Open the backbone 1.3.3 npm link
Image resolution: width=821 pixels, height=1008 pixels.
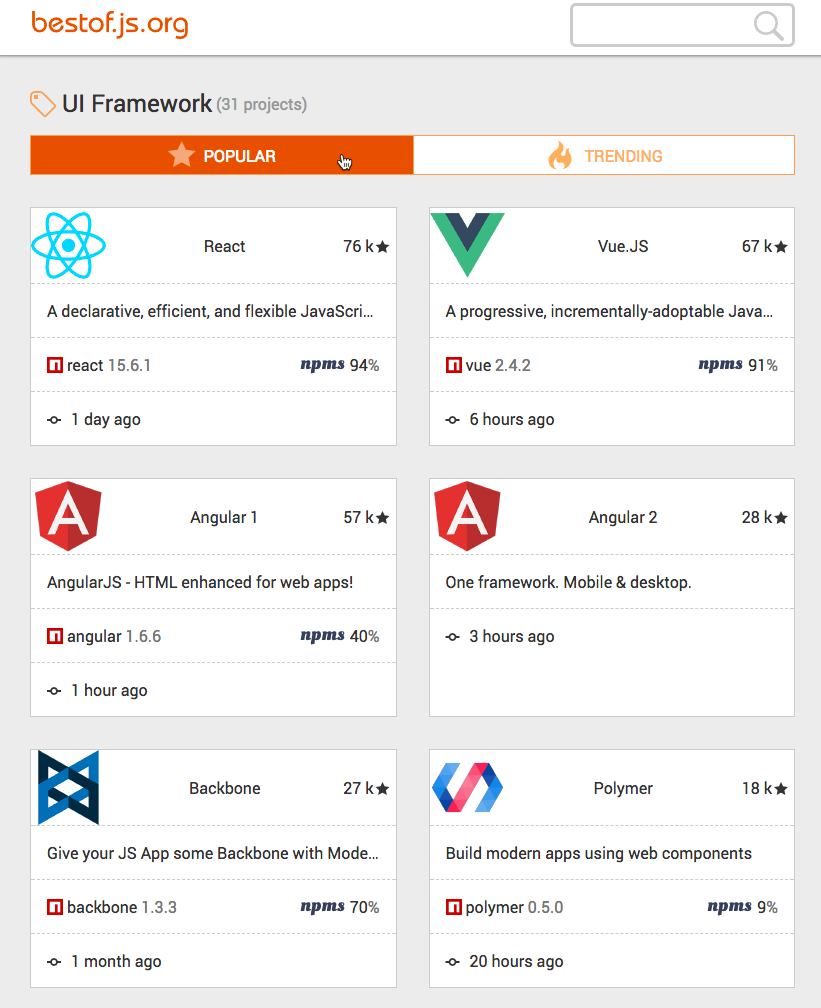(112, 907)
